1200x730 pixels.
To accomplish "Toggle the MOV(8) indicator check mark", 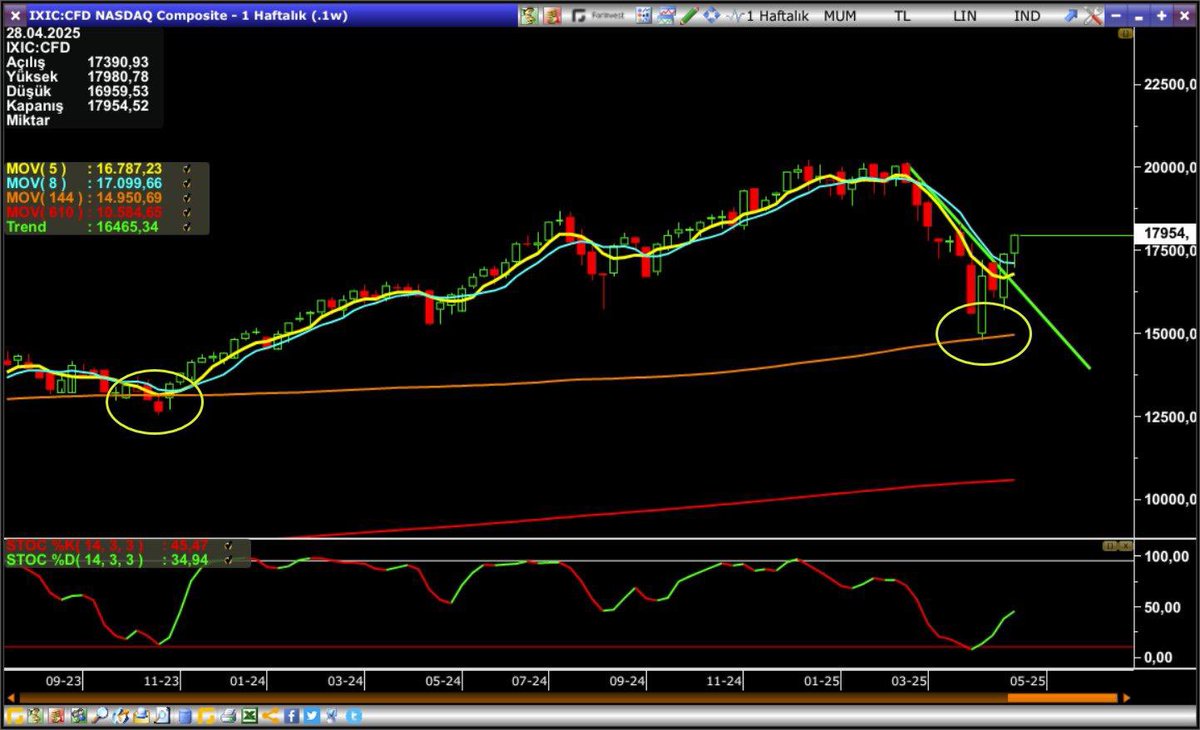I will [186, 184].
